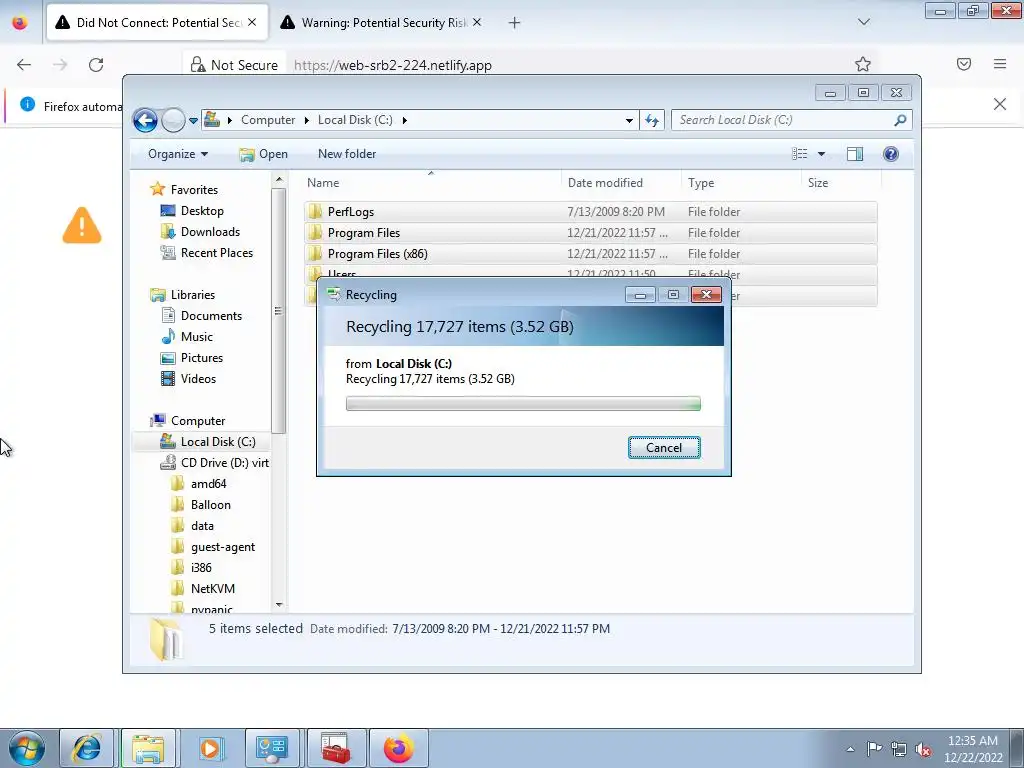Expand the arrow after Computer in breadcrumb

(307, 120)
